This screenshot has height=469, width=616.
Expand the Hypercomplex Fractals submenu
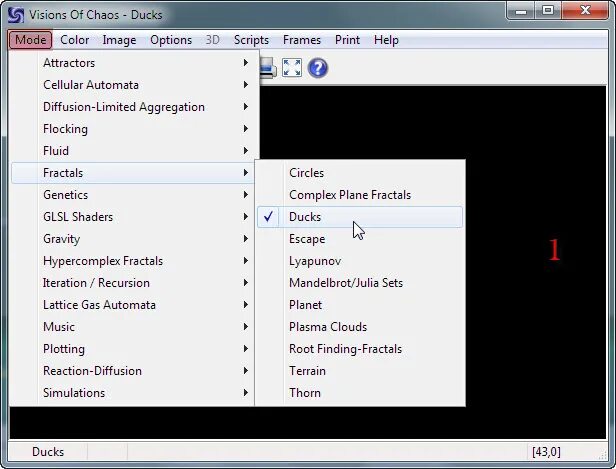(134, 261)
